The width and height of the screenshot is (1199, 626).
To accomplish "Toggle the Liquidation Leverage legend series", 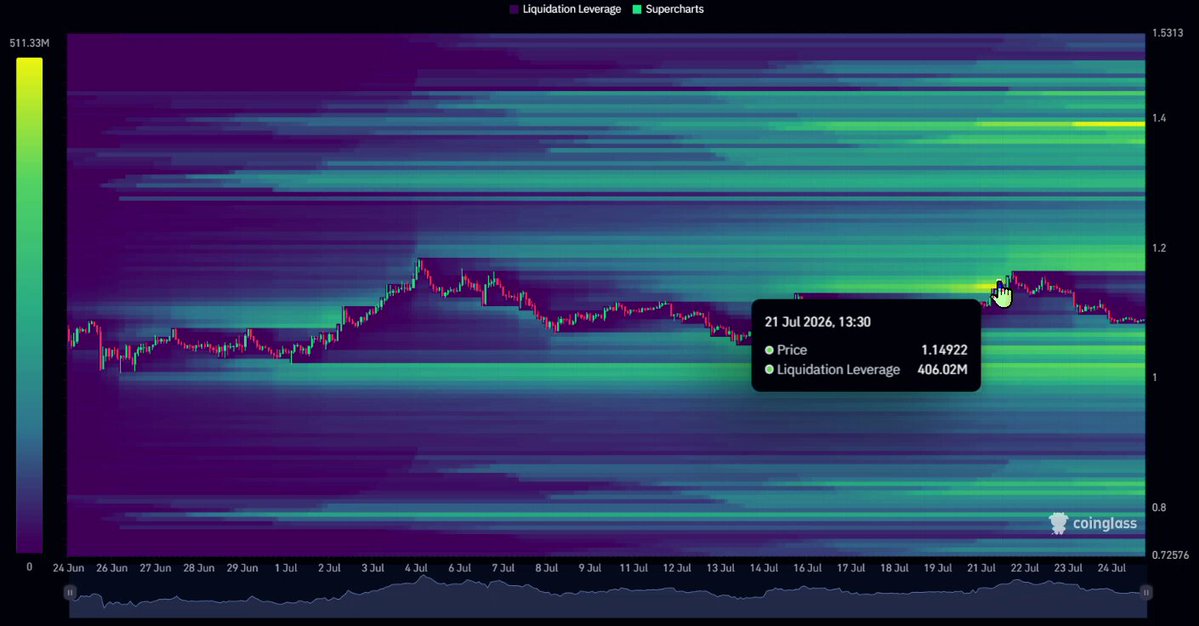I will [565, 9].
